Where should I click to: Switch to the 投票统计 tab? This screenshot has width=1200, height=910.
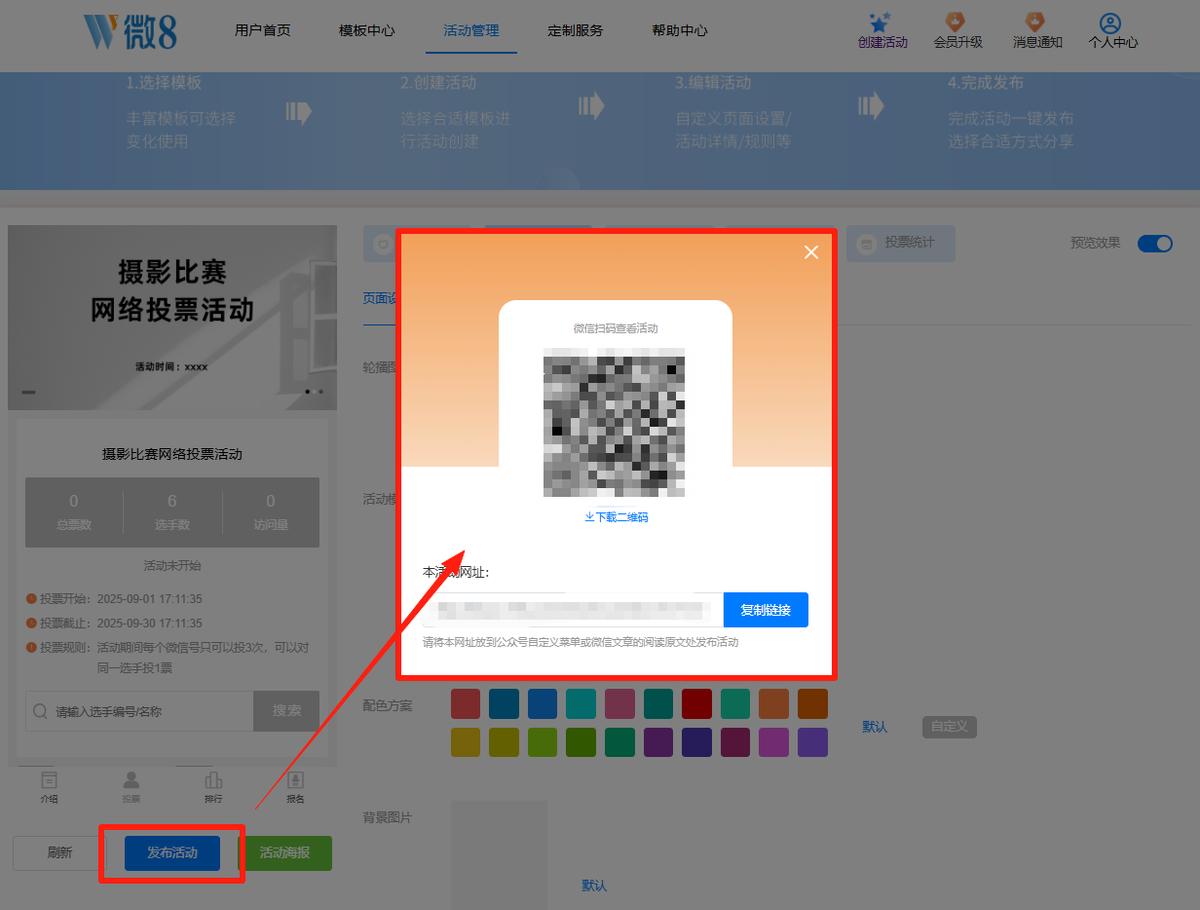pyautogui.click(x=900, y=243)
